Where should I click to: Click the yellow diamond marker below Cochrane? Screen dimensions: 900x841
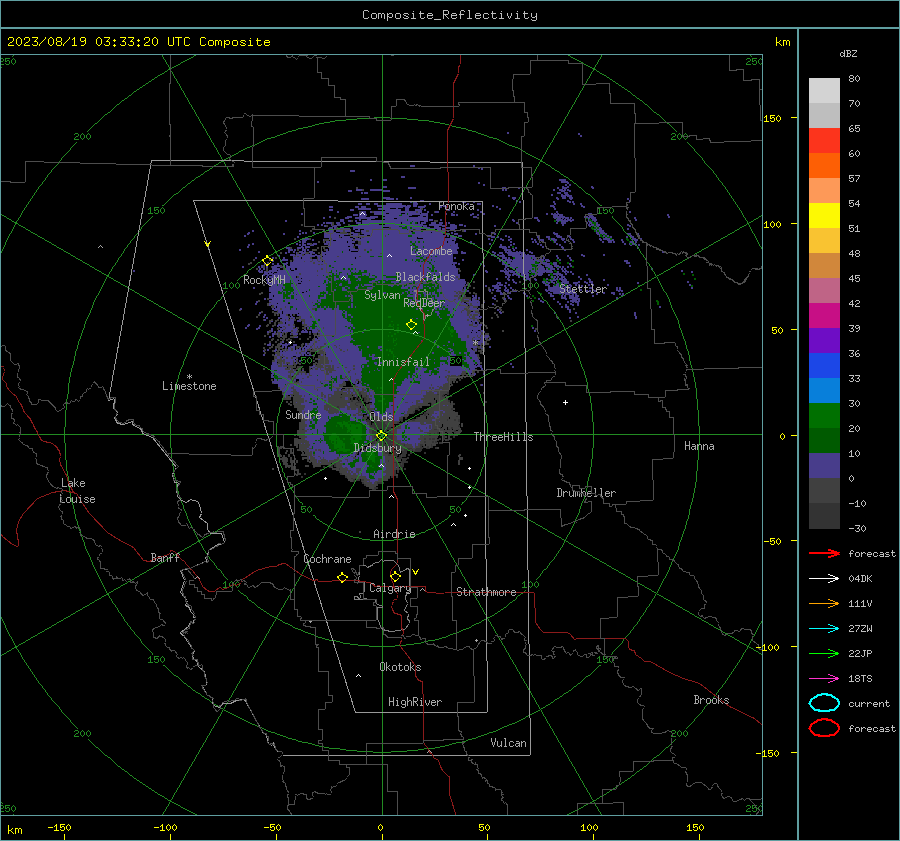(x=343, y=577)
